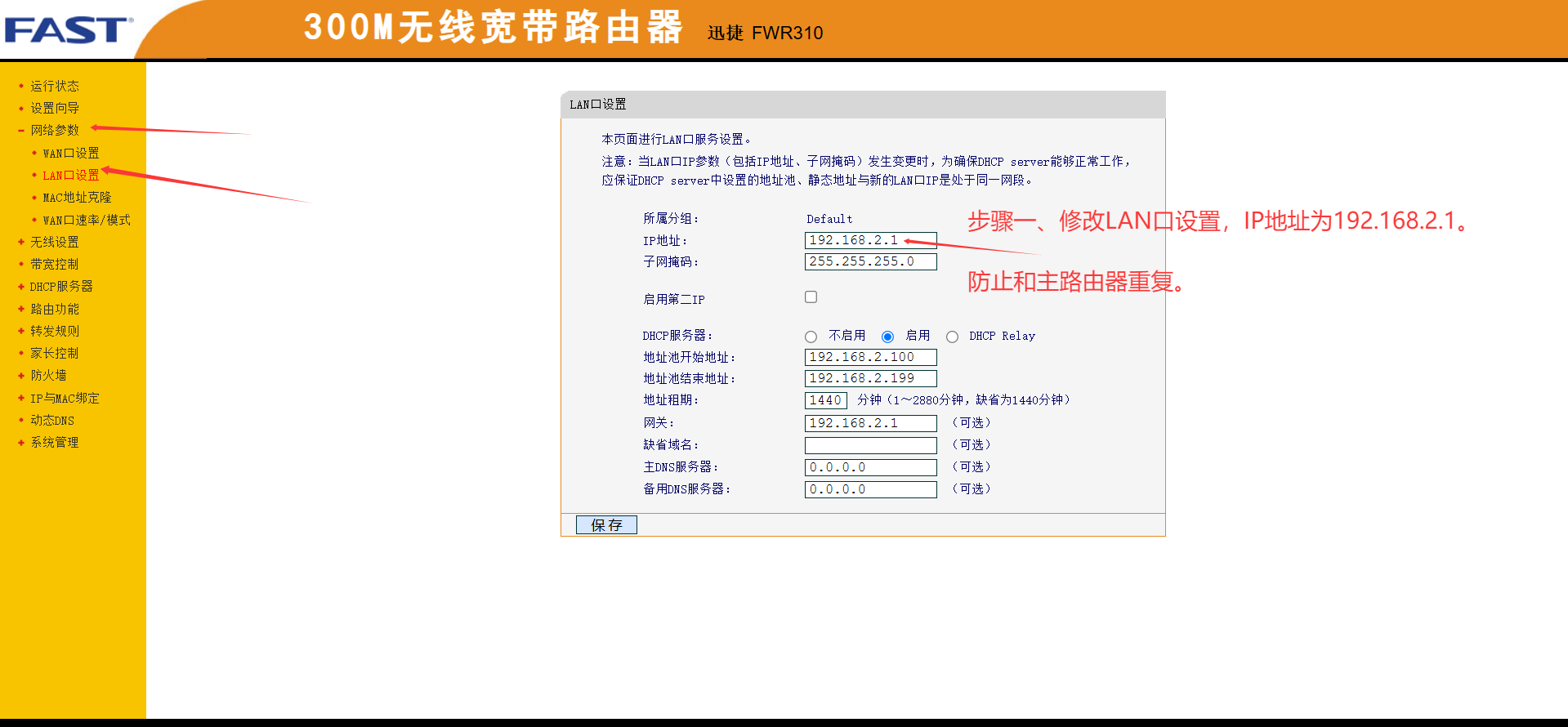Click the 地址池结束地址 field
Screen dimensions: 1568x727
[870, 378]
